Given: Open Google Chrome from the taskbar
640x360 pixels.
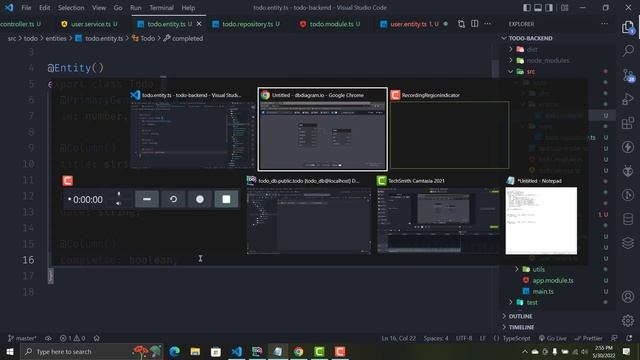Looking at the screenshot, I should pyautogui.click(x=298, y=351).
